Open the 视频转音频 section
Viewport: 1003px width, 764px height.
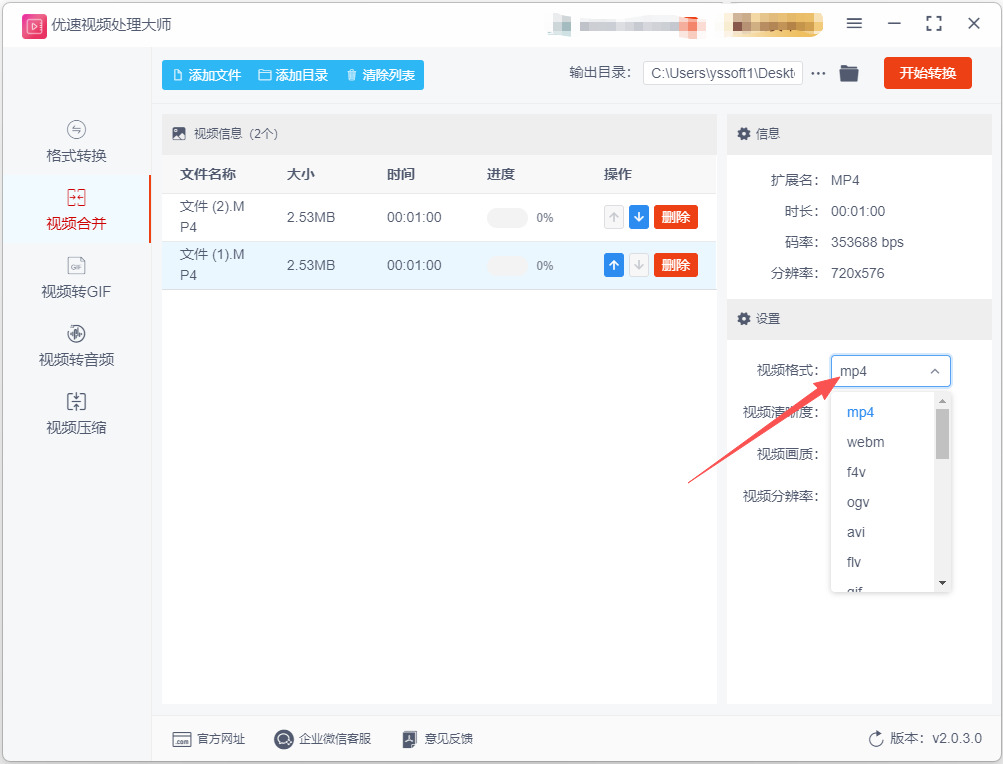click(76, 346)
